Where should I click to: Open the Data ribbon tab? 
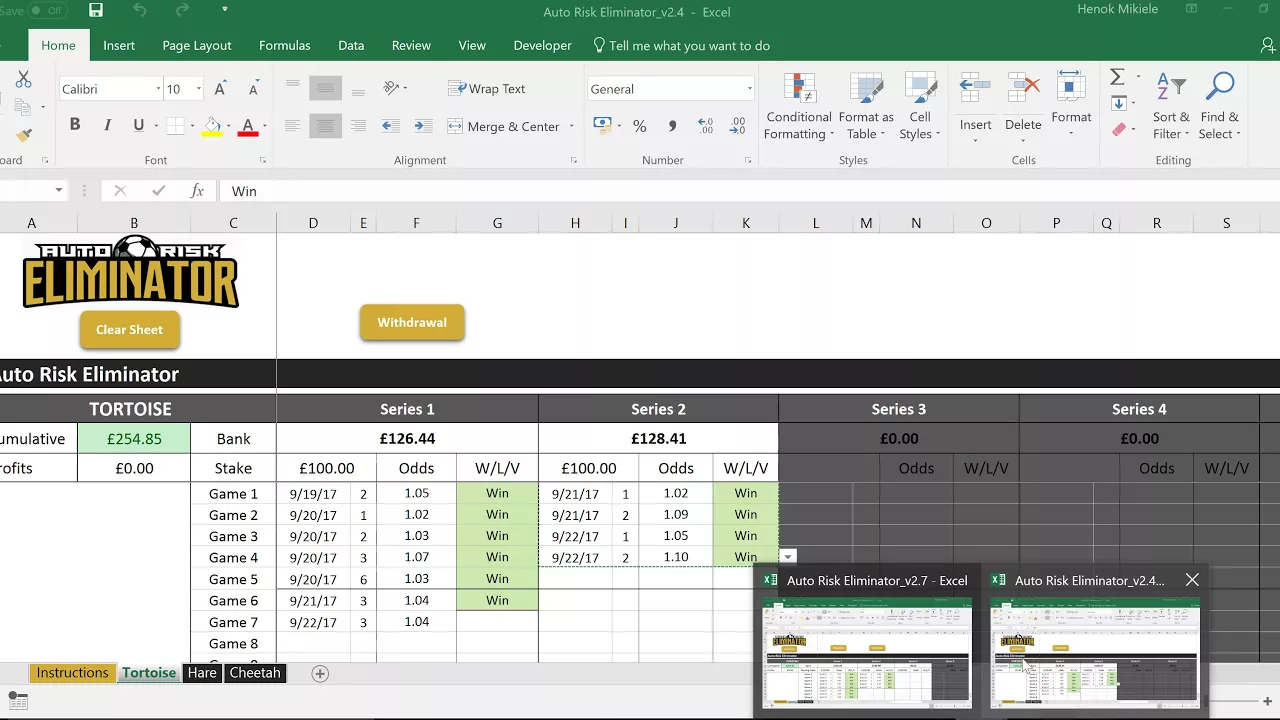351,46
